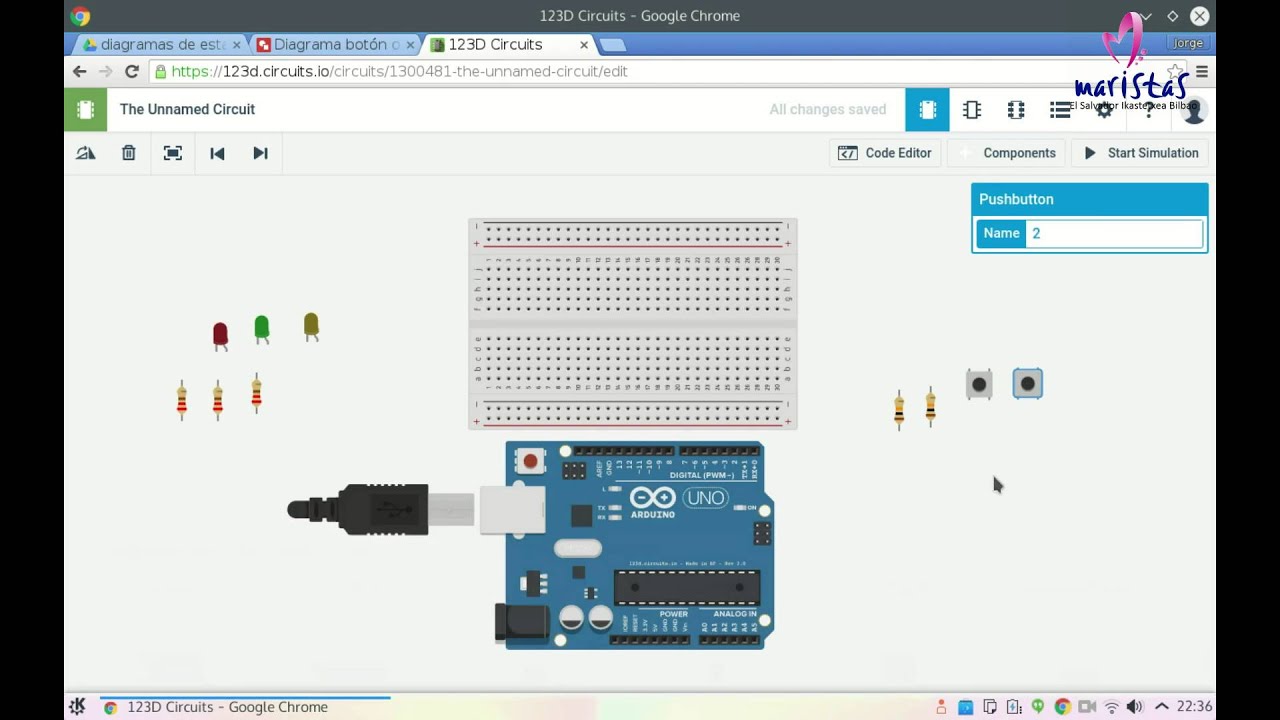Viewport: 1280px width, 720px height.
Task: Reload the page
Action: tap(132, 71)
